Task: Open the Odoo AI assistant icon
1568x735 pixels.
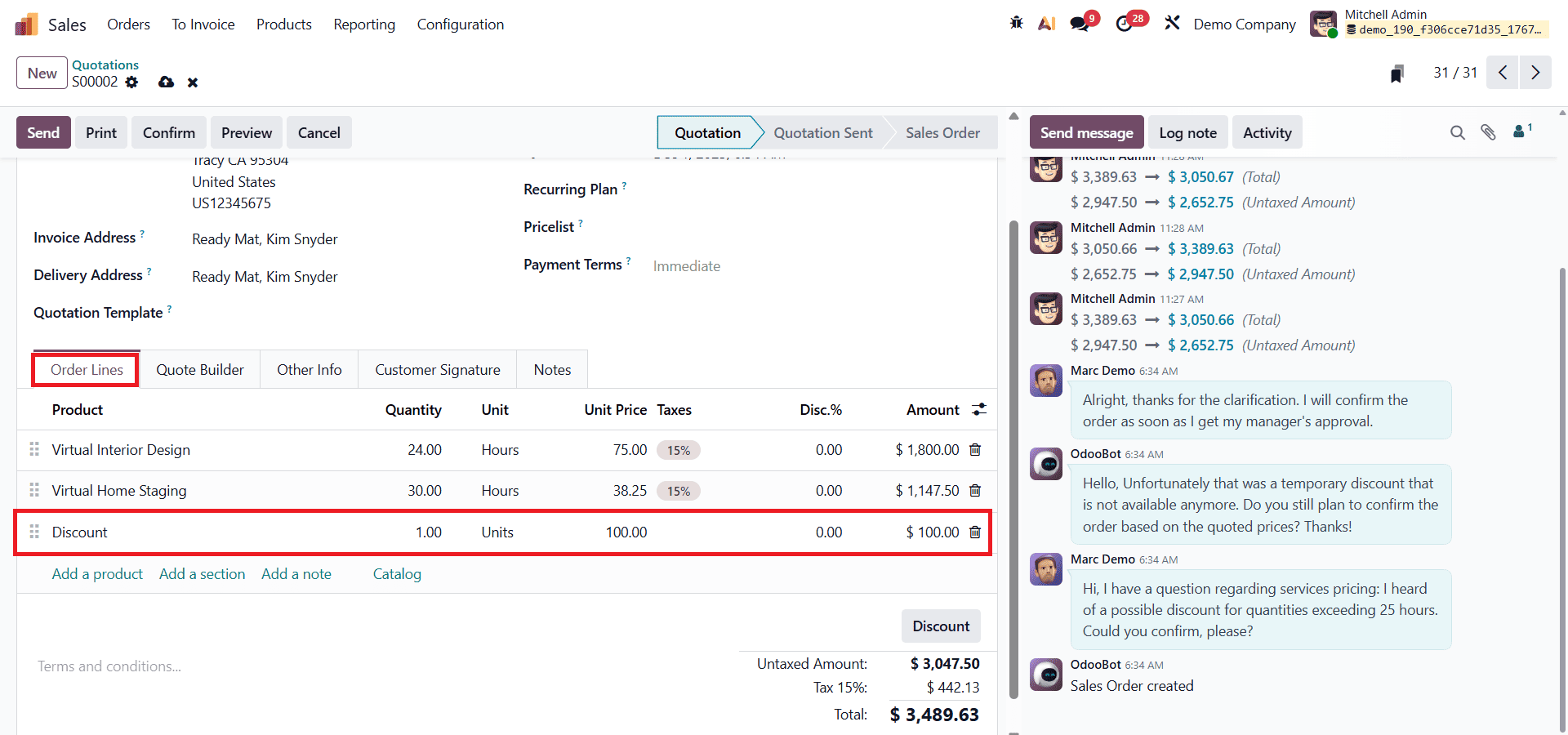Action: (x=1047, y=23)
